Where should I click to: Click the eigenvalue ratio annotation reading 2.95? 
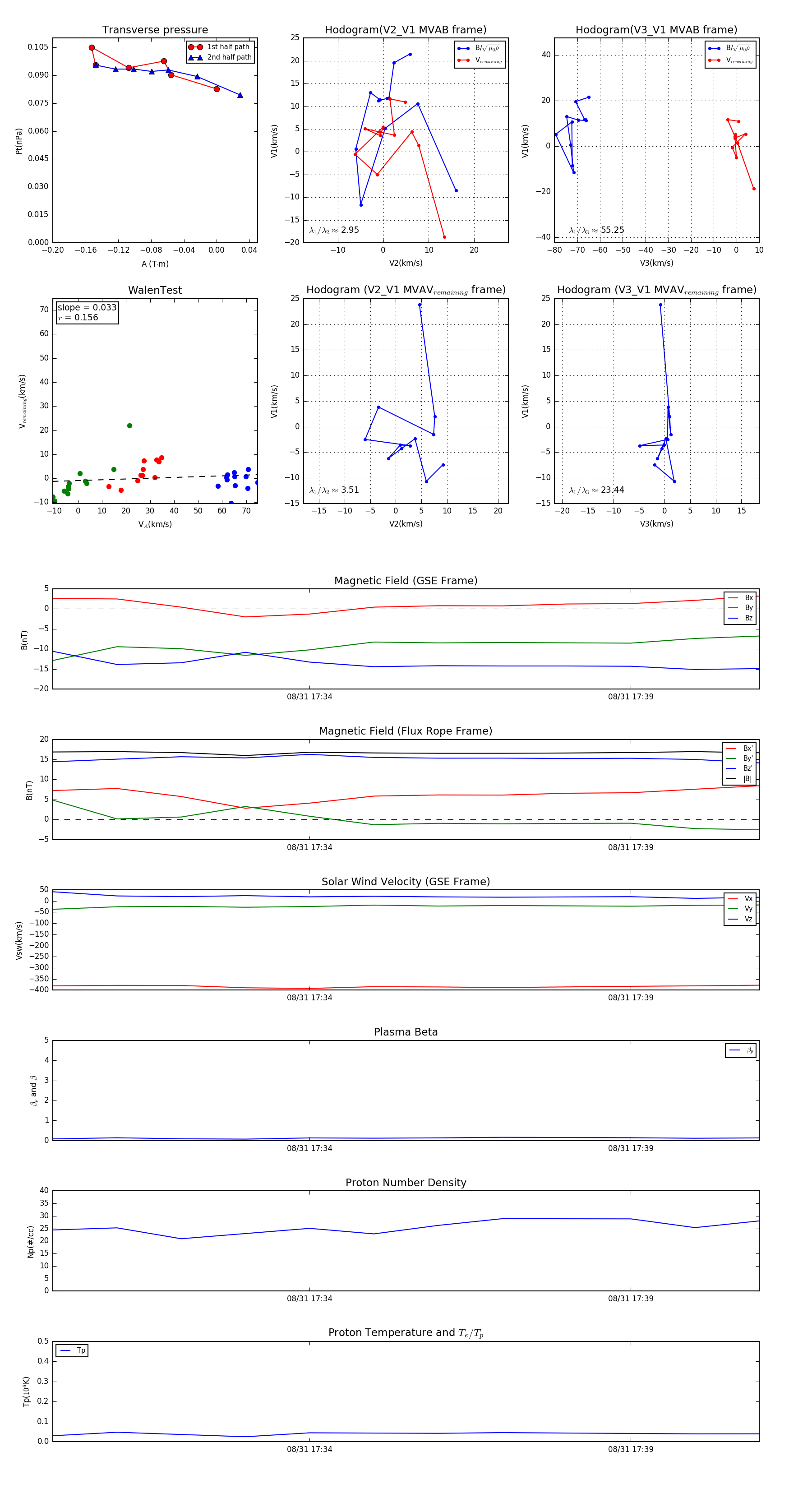pos(334,230)
